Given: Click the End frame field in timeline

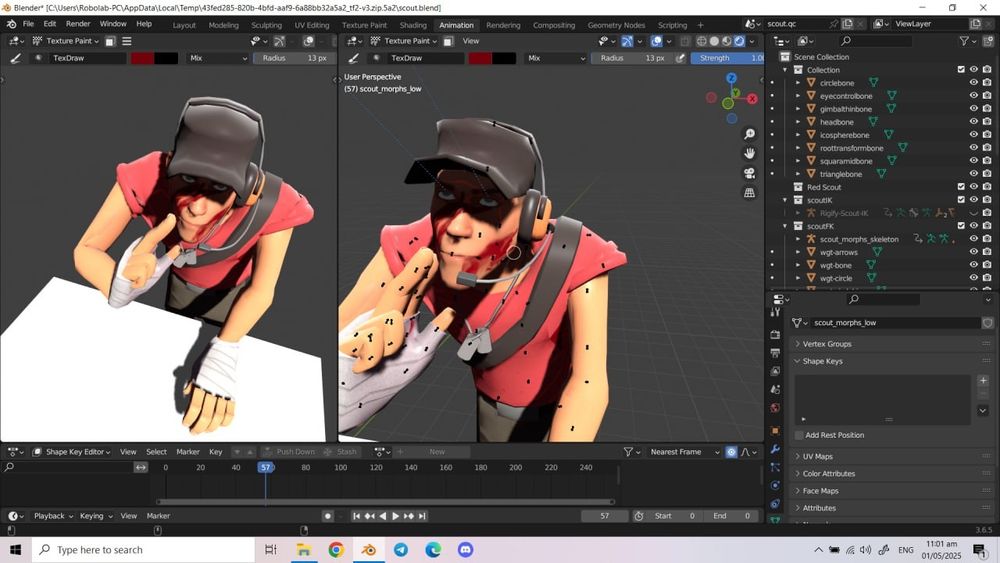Looking at the screenshot, I should click(733, 516).
